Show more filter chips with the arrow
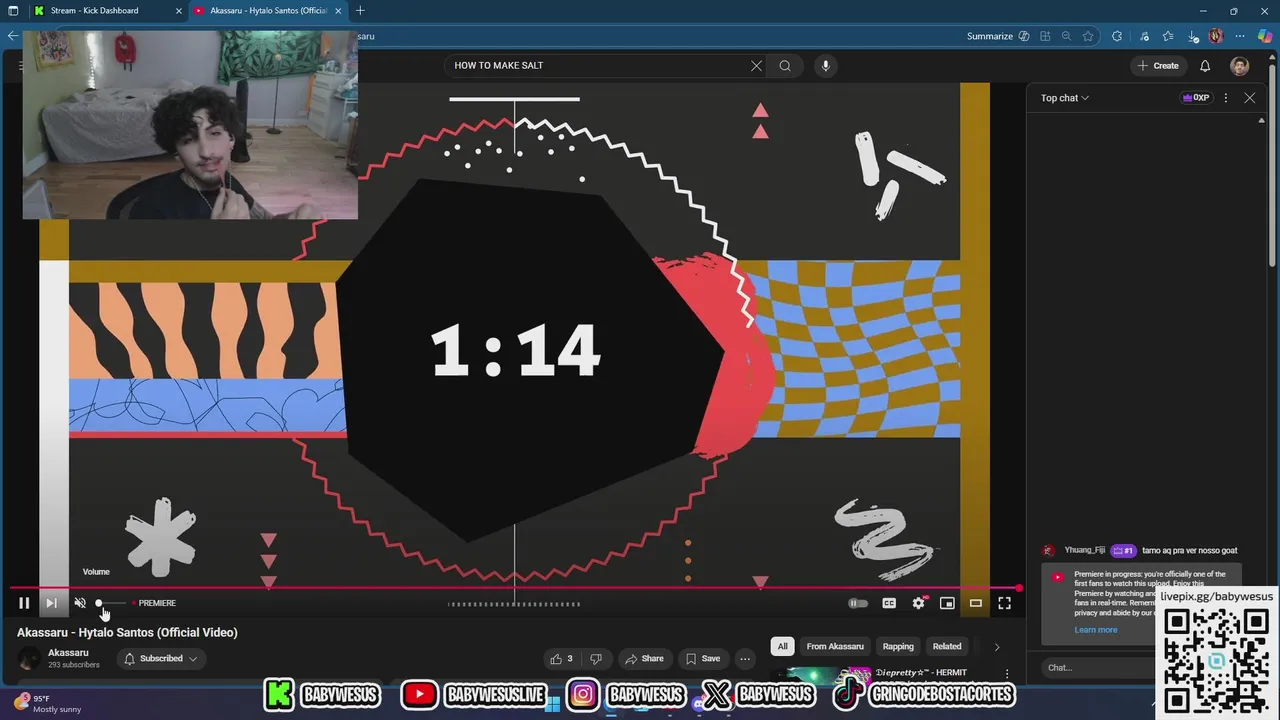Image resolution: width=1280 pixels, height=720 pixels. point(996,647)
